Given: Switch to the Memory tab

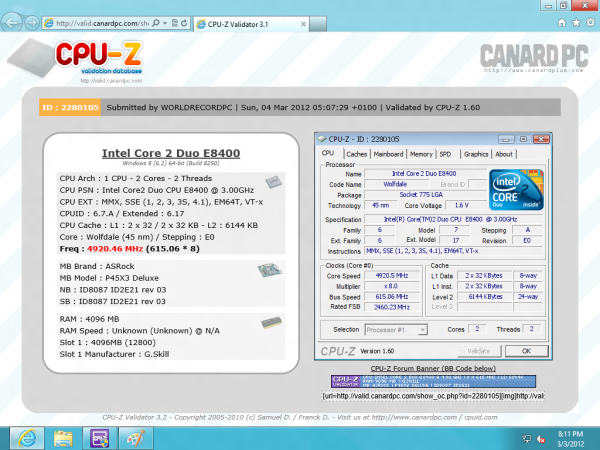Looking at the screenshot, I should (421, 154).
